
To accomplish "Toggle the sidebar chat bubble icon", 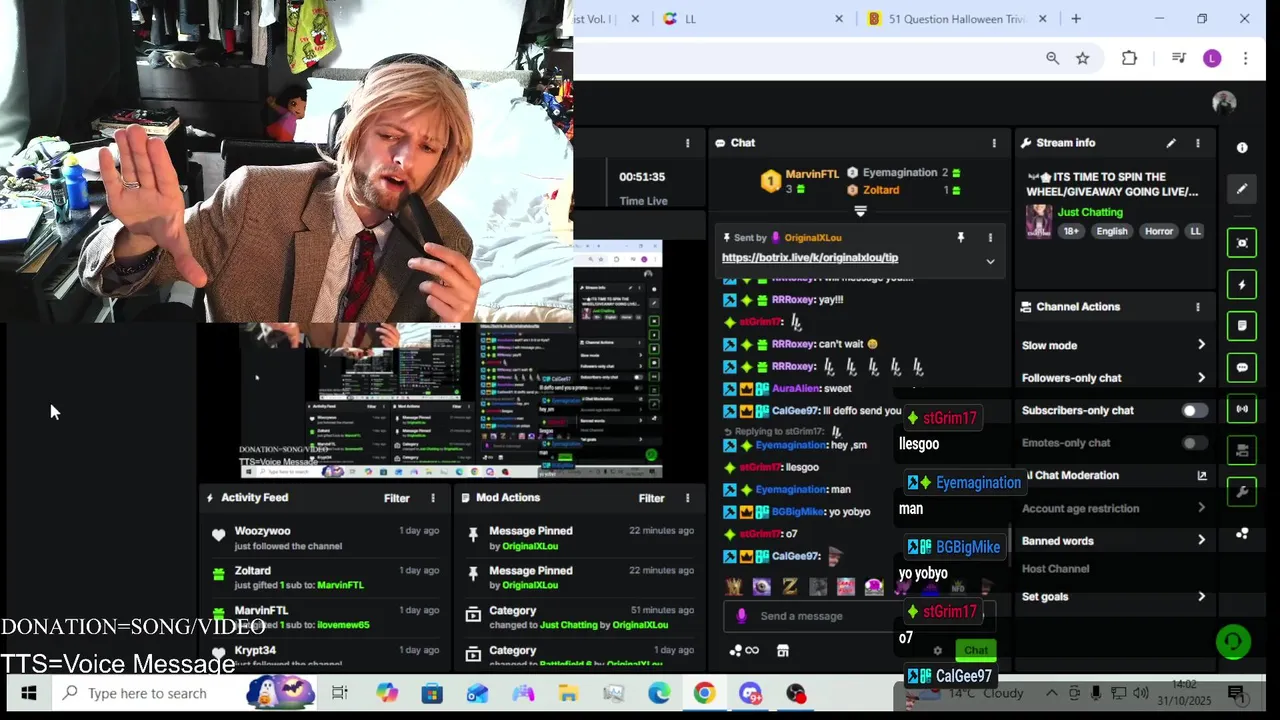I will (1242, 367).
